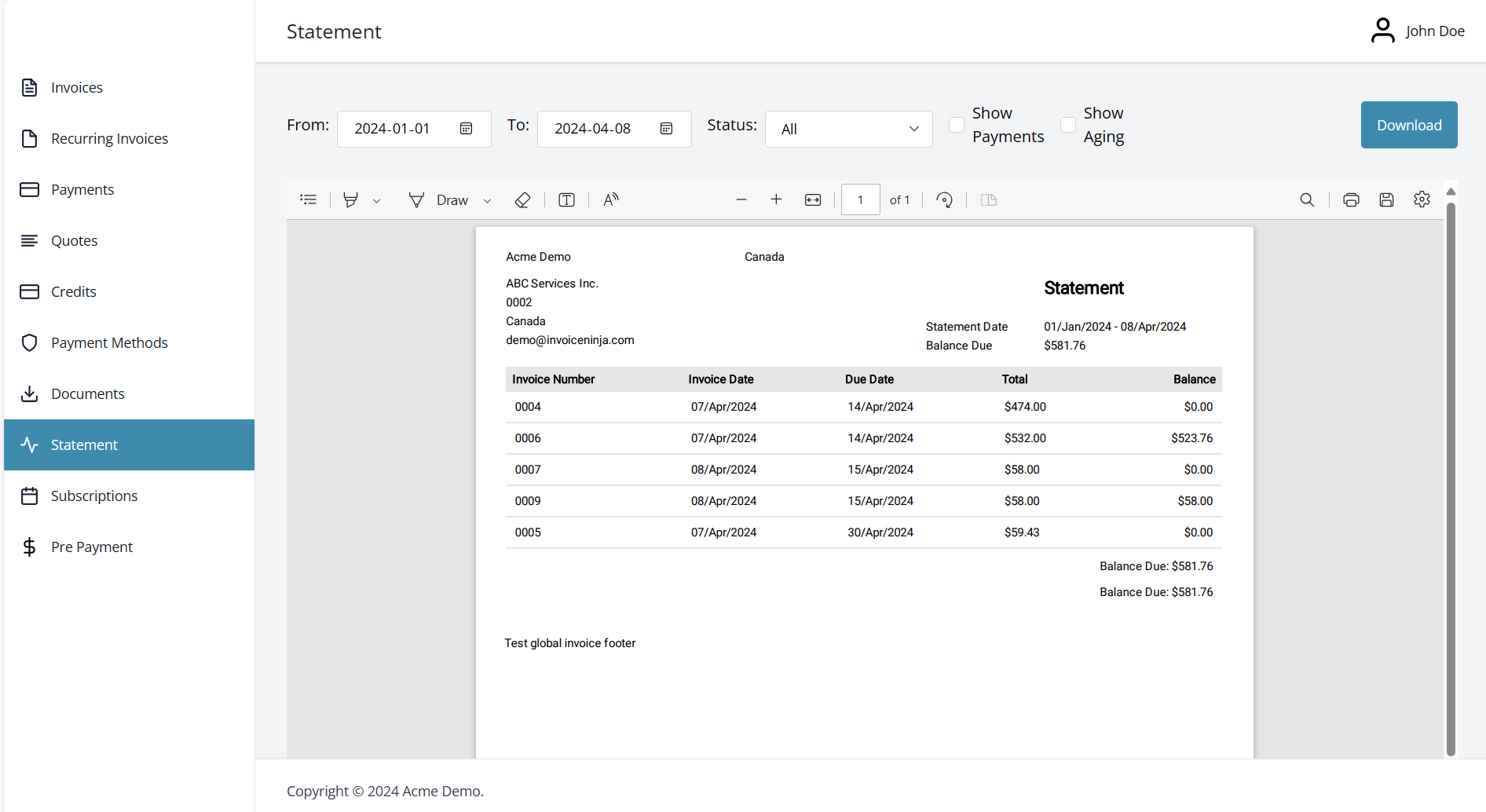Click the read aloud icon
This screenshot has width=1486, height=812.
pos(611,199)
